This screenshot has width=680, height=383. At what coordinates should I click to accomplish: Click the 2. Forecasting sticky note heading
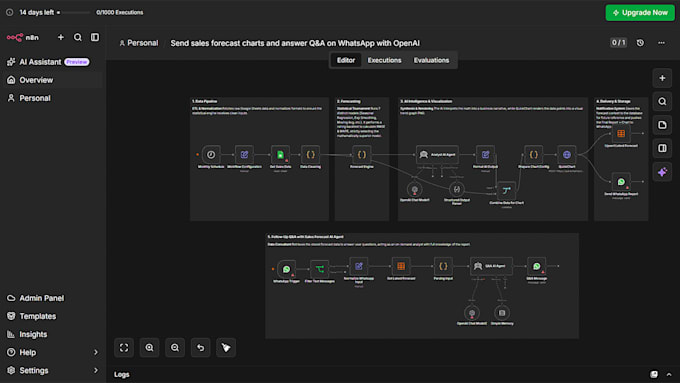coord(349,101)
